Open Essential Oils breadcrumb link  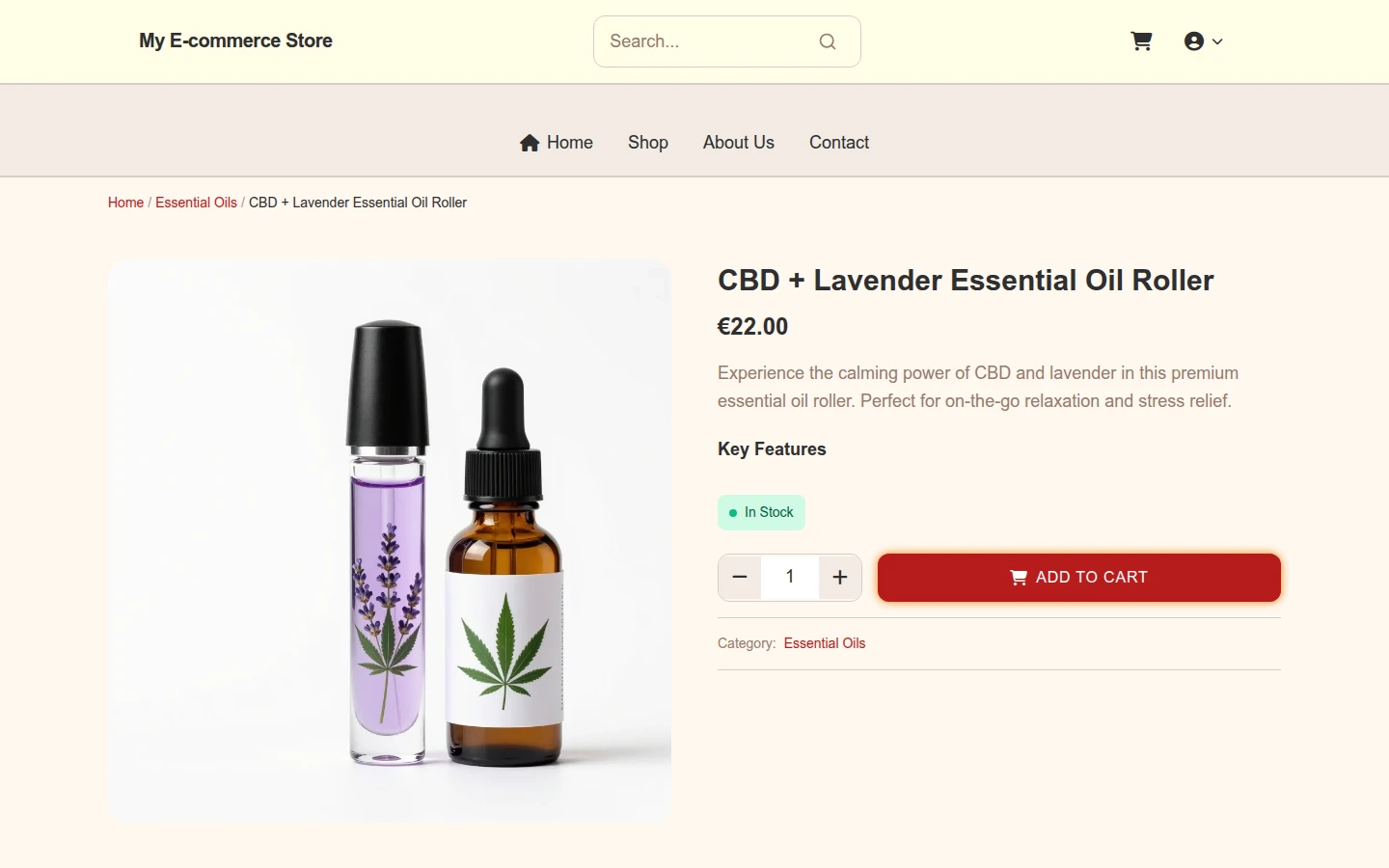tap(196, 203)
